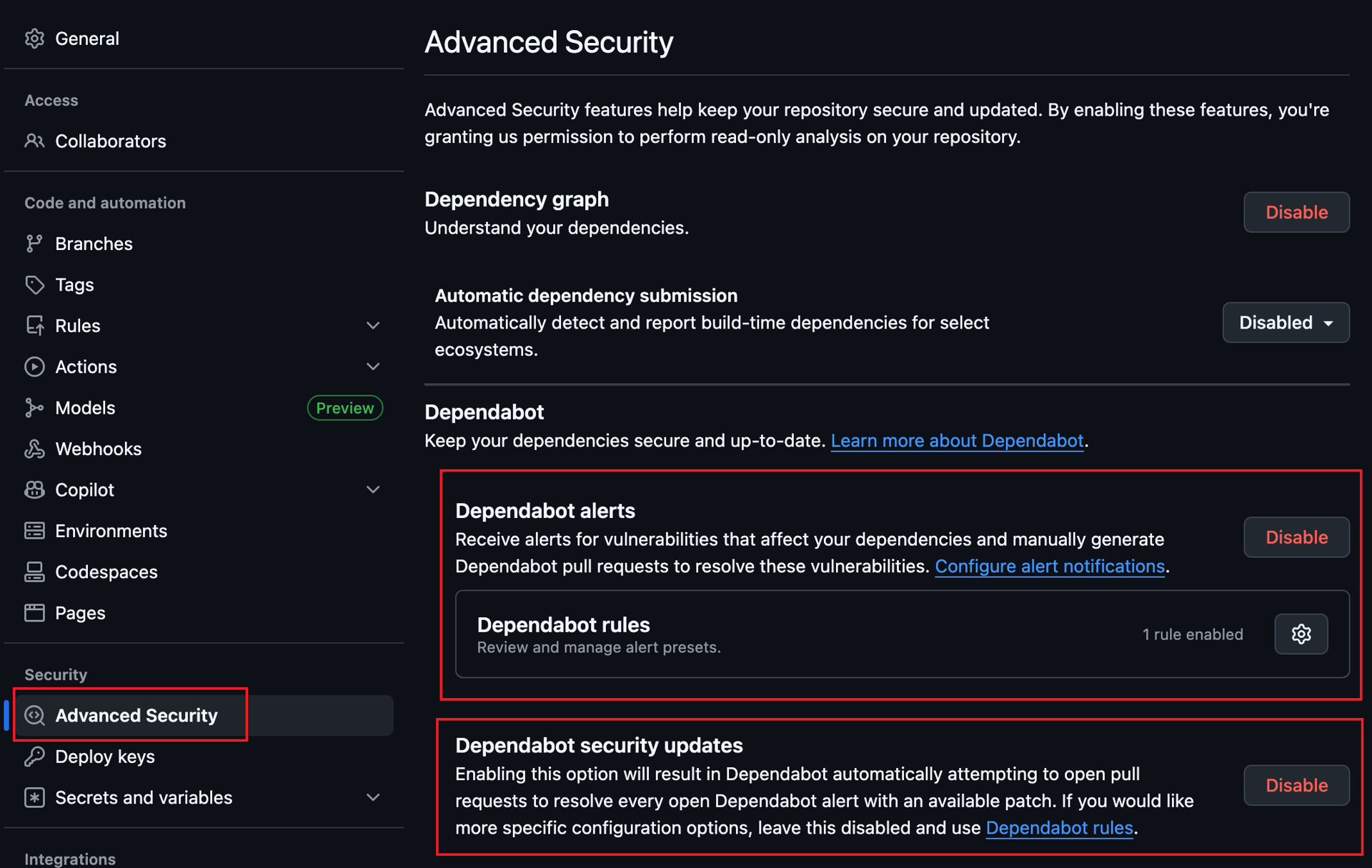This screenshot has width=1372, height=868.
Task: Click the Dependency graph heading
Action: click(x=517, y=199)
